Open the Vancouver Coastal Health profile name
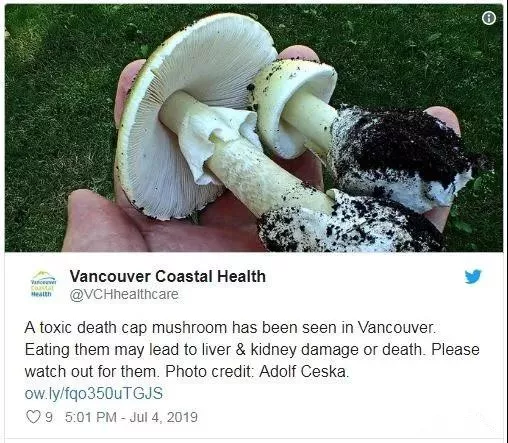The height and width of the screenshot is (443, 508). pyautogui.click(x=167, y=276)
